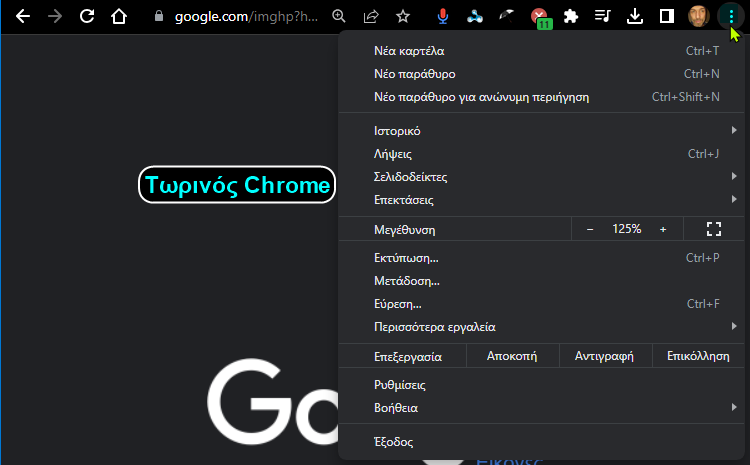Select Εκτύπωση... menu item
Screen dimensions: 750x465
(x=541, y=258)
